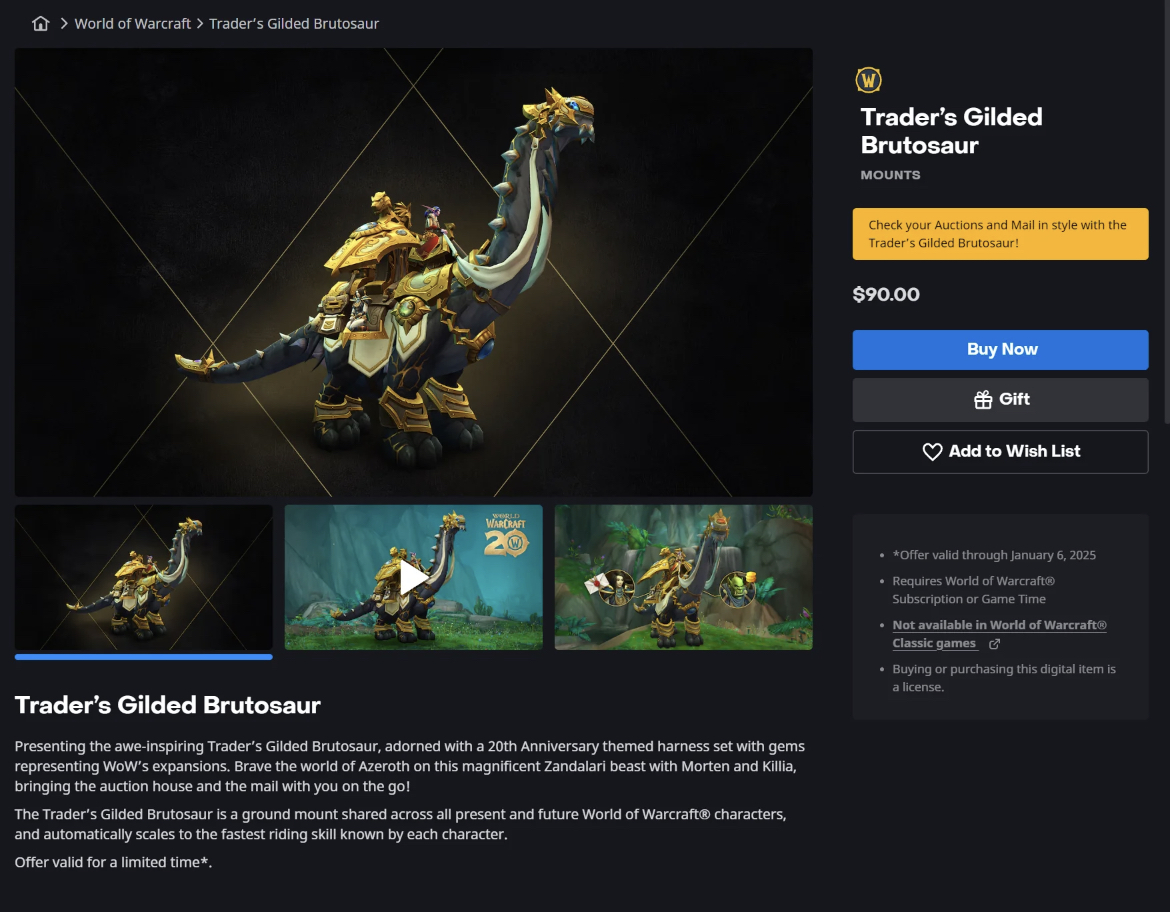Play the Brutosaur trailer video
The image size is (1170, 912).
pos(413,577)
